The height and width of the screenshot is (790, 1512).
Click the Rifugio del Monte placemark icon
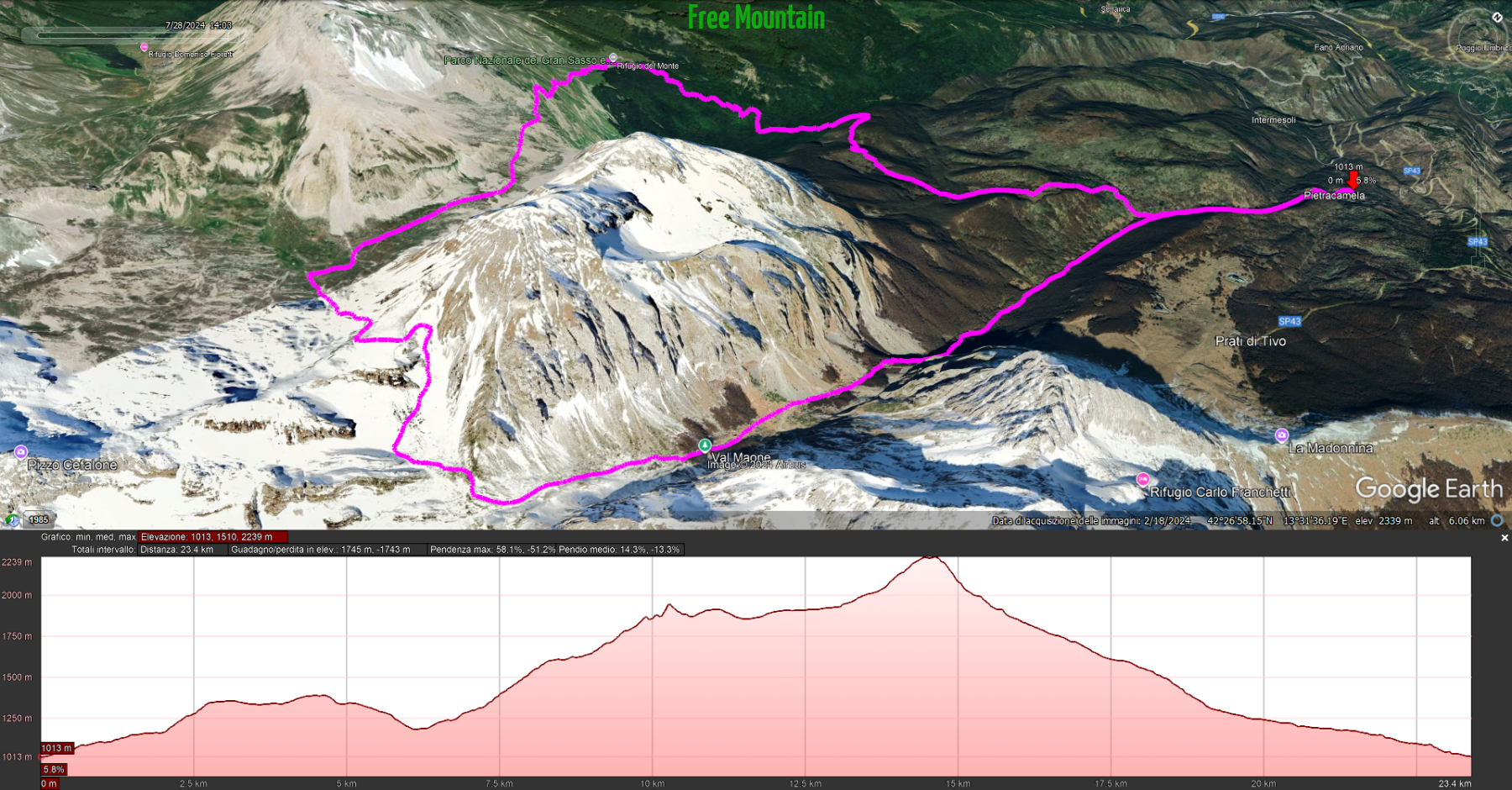[613, 58]
